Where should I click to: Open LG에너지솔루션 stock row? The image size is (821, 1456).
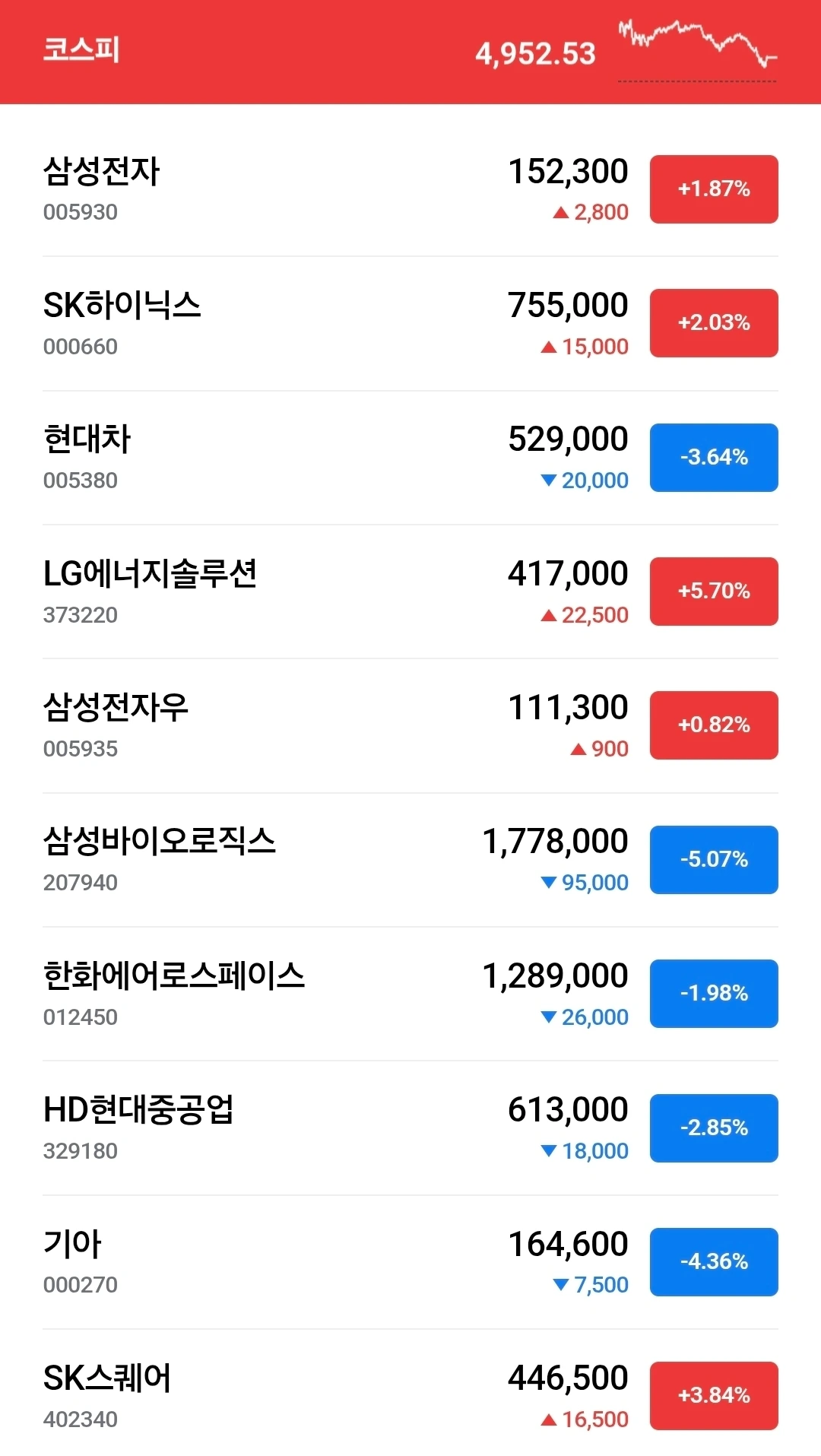410,592
